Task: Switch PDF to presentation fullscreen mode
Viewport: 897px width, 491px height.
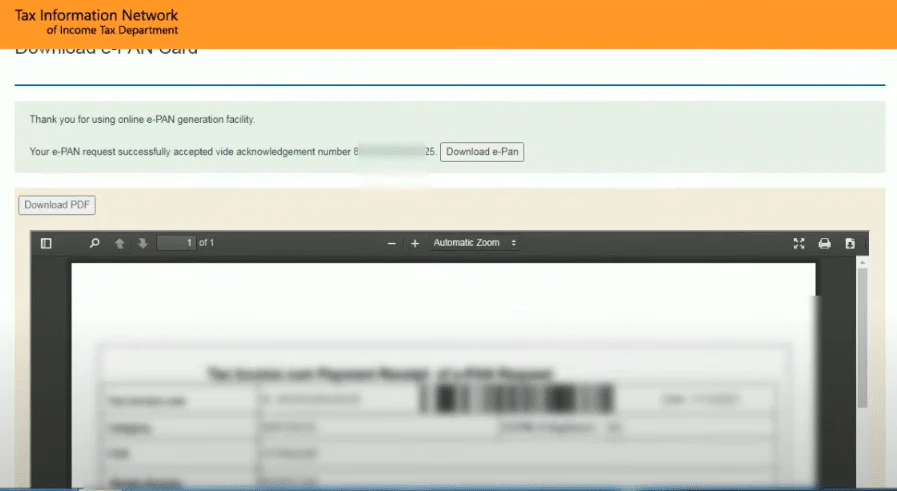Action: click(799, 243)
